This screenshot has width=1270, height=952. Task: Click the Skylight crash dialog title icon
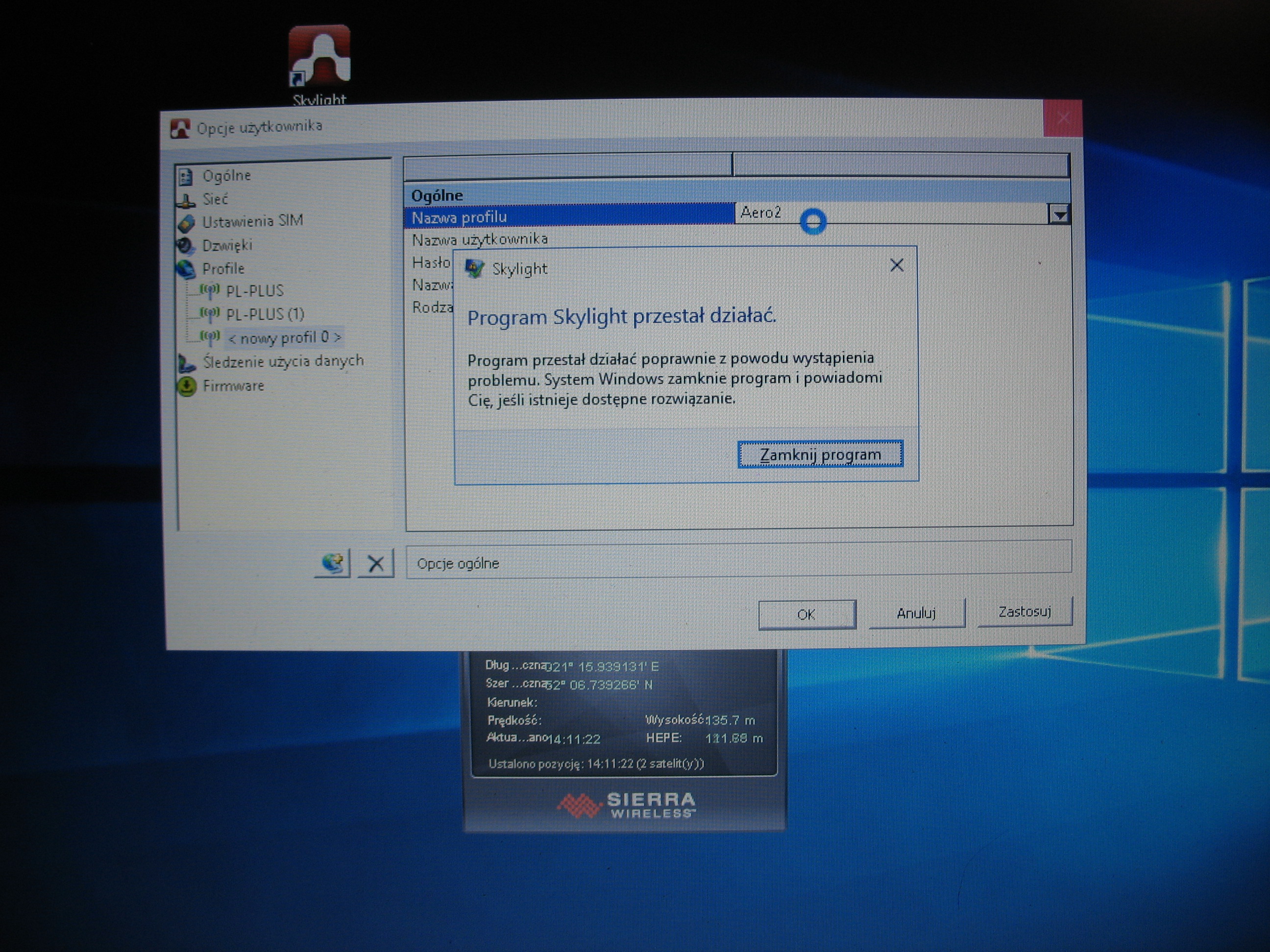(474, 268)
